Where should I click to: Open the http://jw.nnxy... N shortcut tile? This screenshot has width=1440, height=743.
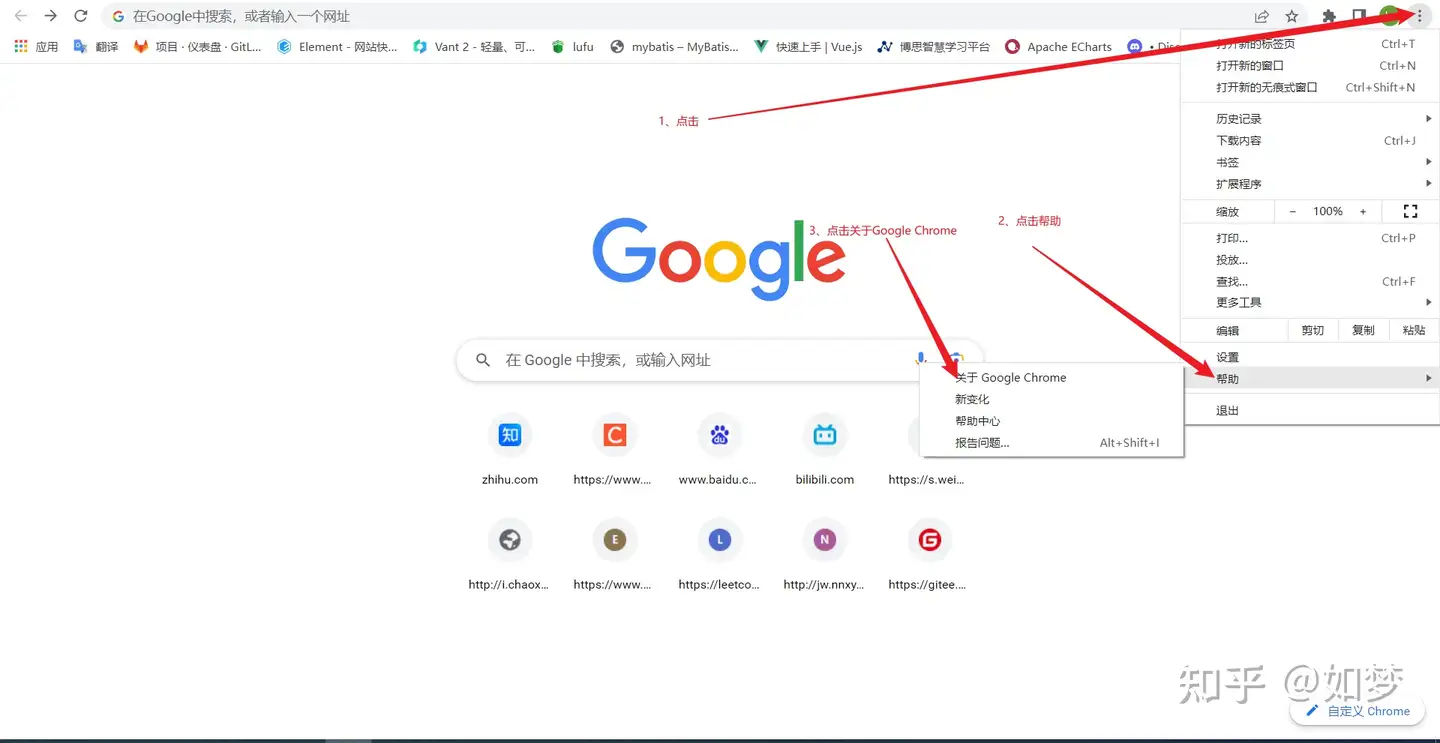point(825,553)
